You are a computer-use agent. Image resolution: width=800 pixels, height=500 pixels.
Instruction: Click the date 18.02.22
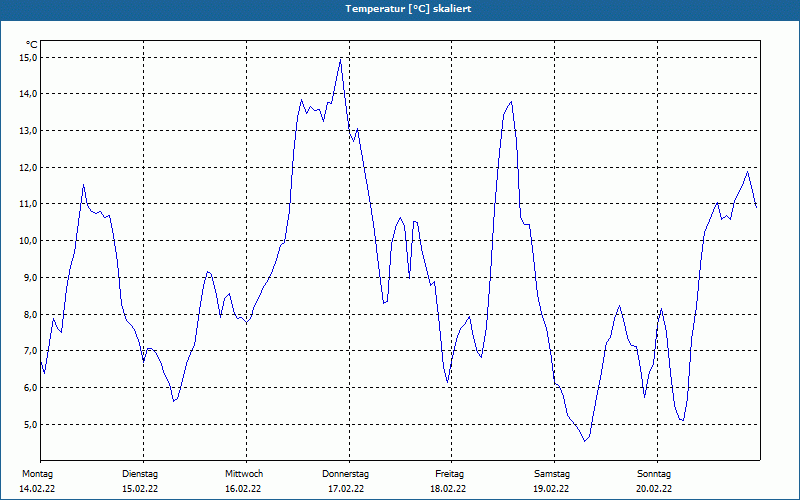click(x=448, y=489)
